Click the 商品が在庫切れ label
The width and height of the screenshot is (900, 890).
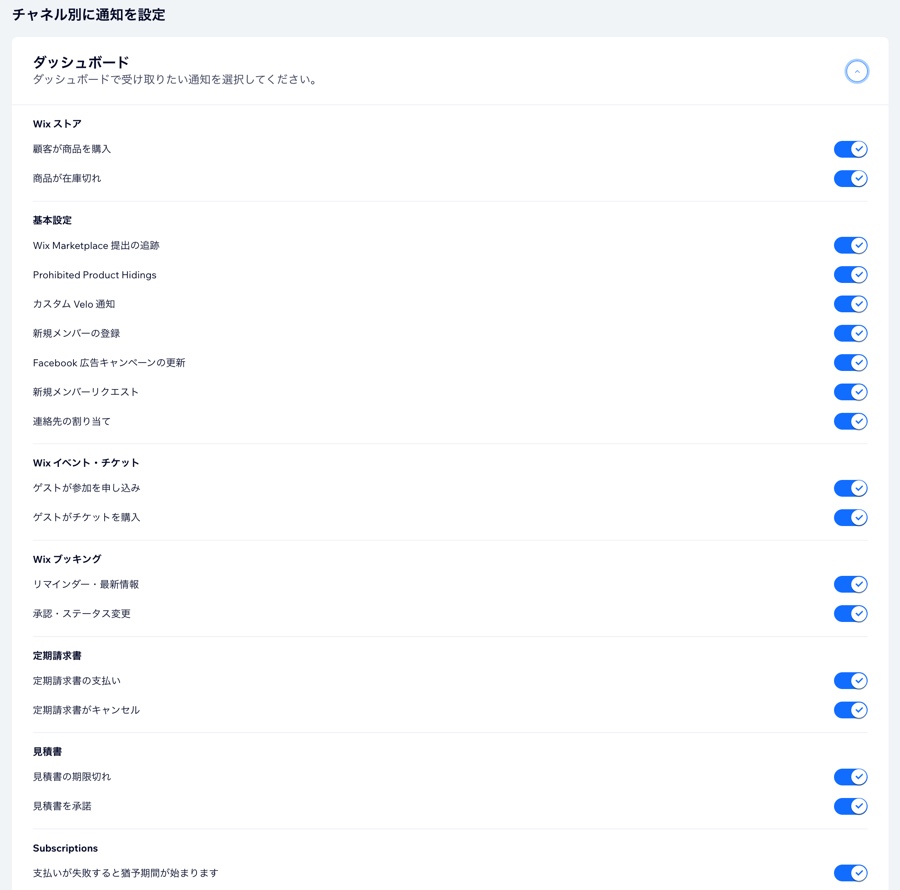(67, 178)
